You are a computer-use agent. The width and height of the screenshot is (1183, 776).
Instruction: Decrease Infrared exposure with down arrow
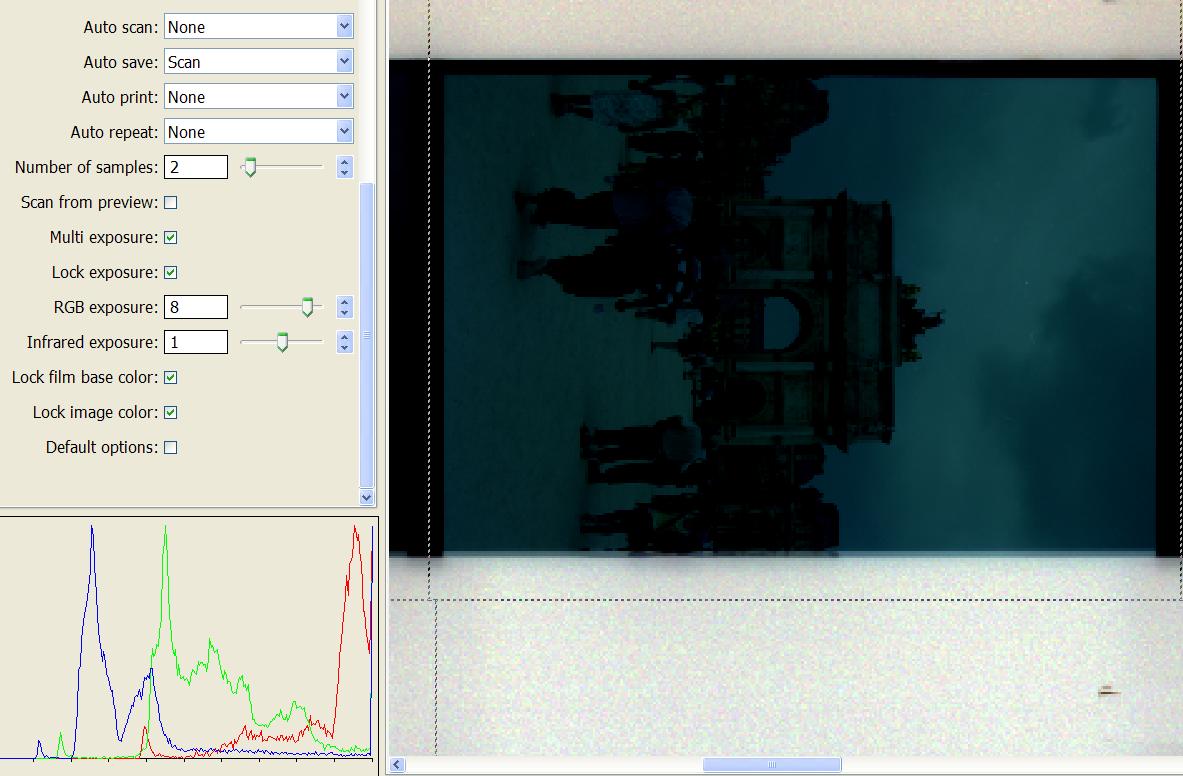345,348
